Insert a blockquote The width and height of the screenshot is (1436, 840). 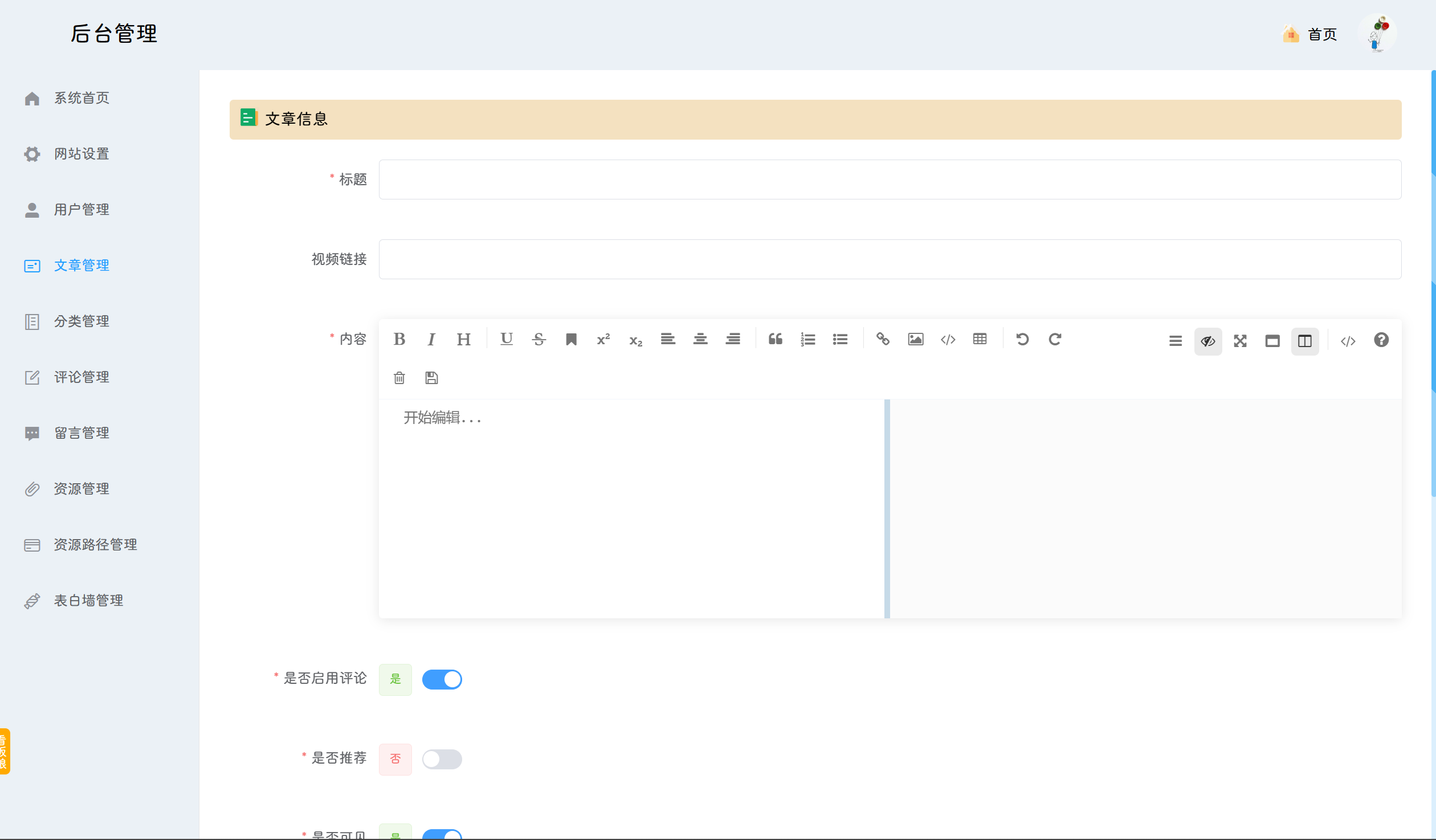pyautogui.click(x=775, y=339)
